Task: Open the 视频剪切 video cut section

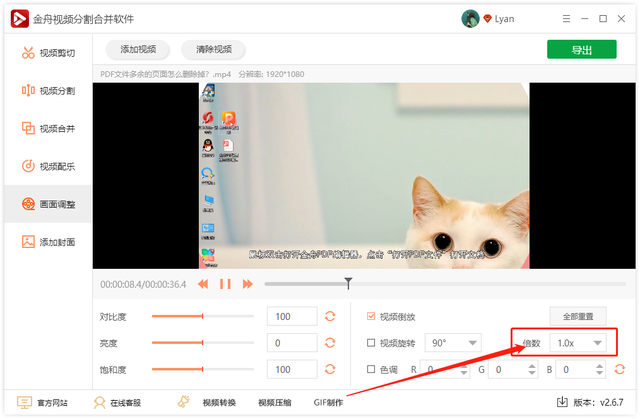Action: click(x=48, y=53)
